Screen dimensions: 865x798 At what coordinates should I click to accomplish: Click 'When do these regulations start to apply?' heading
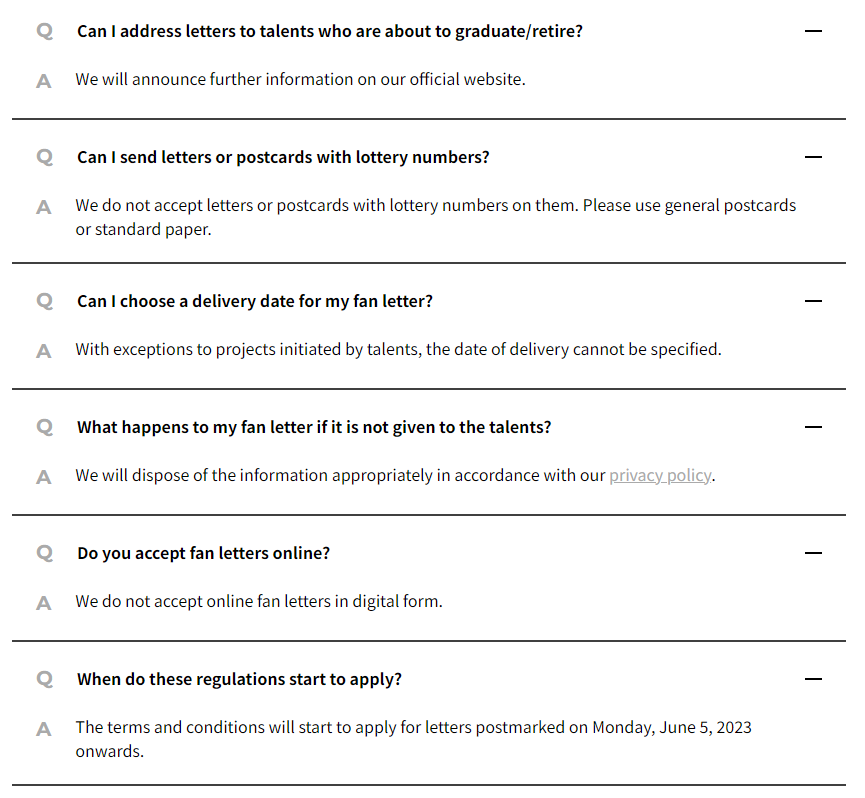(239, 679)
